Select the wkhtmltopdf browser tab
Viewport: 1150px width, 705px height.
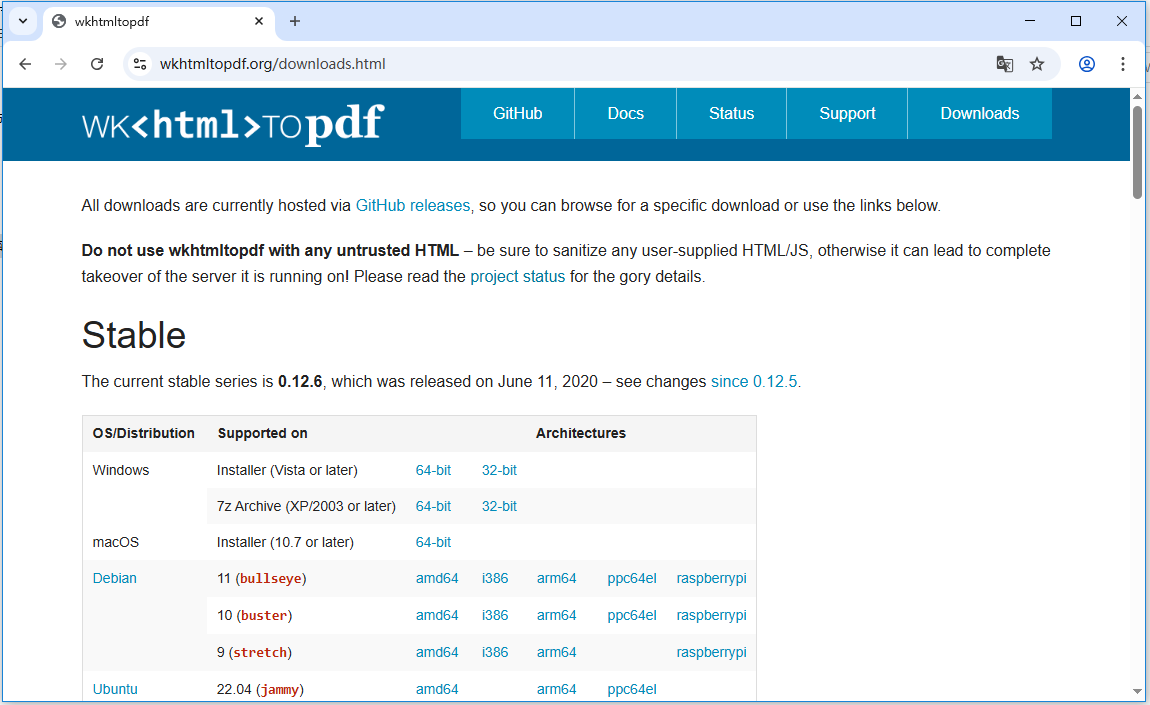pos(158,21)
